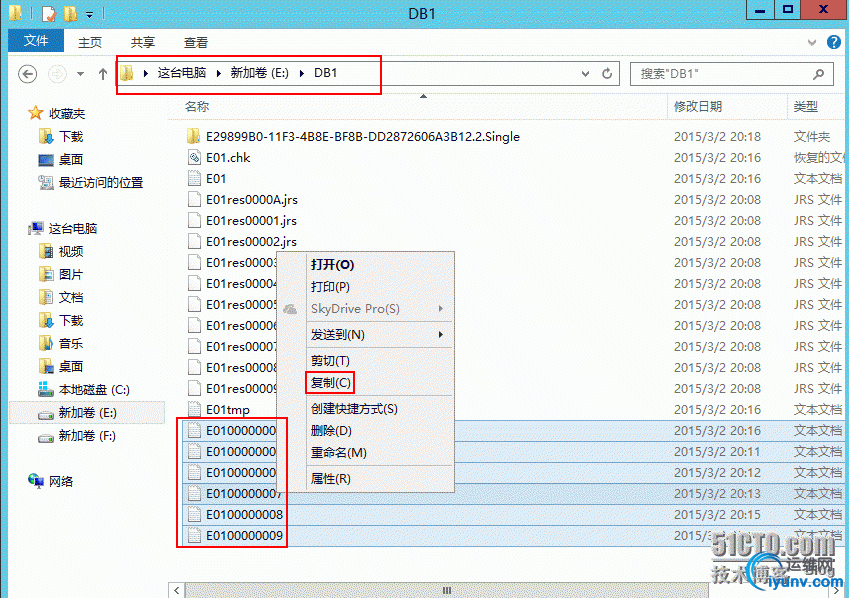Select file E01res00002.jrs
Screen dimensions: 849x598
[x=251, y=242]
